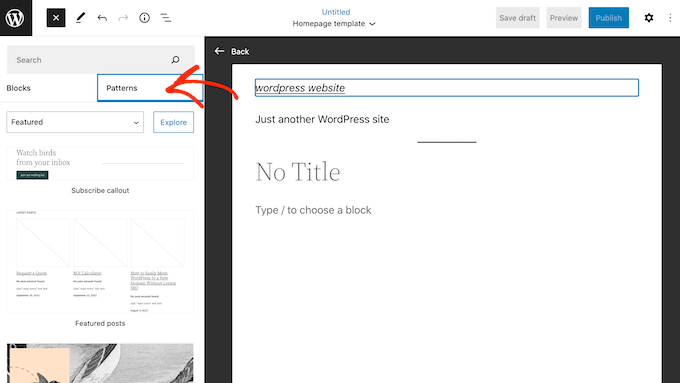Click the 'Subscribe callout' caption
The width and height of the screenshot is (680, 383).
(100, 190)
